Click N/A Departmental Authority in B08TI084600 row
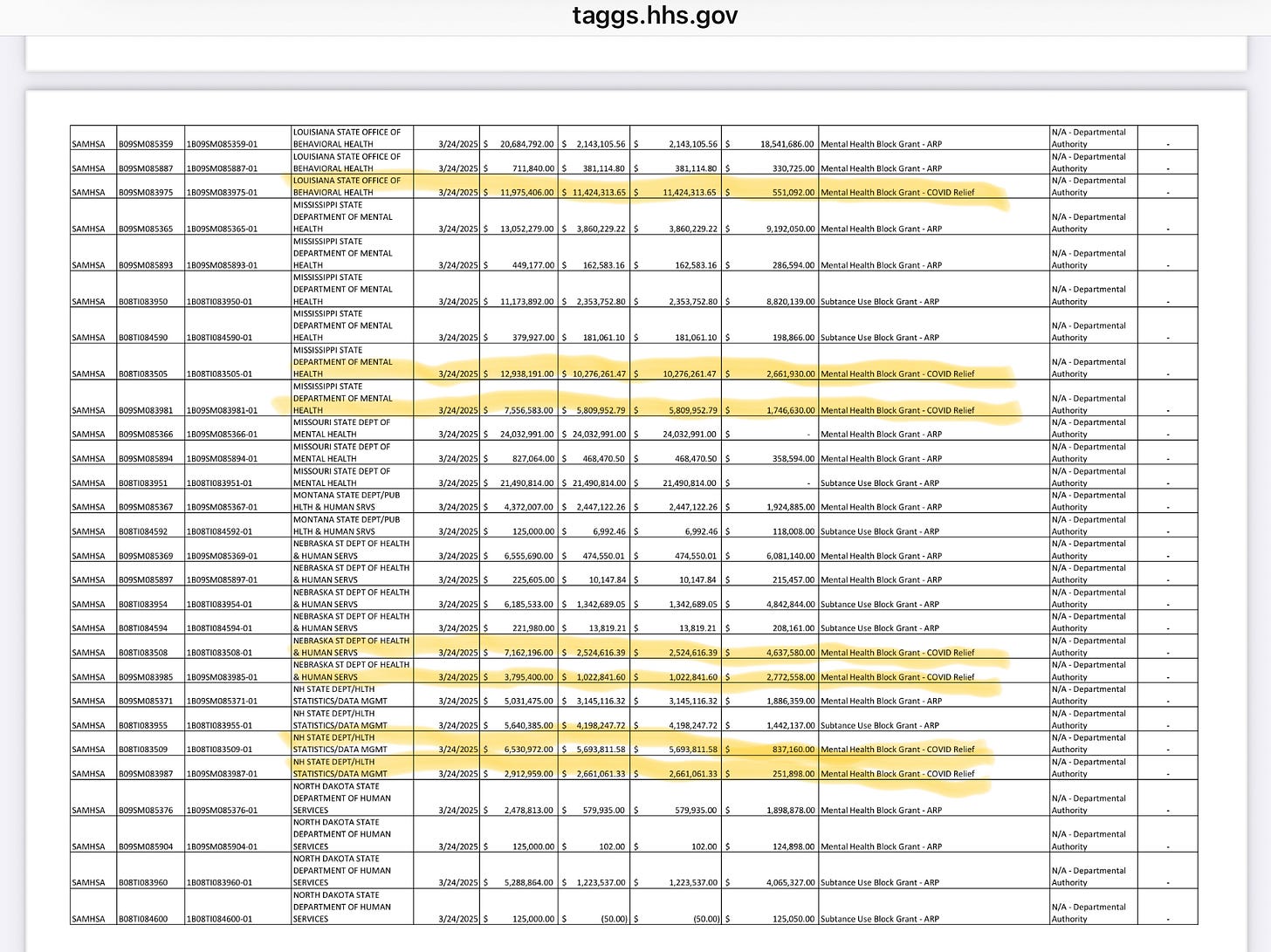Viewport: 1271px width, 952px height. 1089,913
